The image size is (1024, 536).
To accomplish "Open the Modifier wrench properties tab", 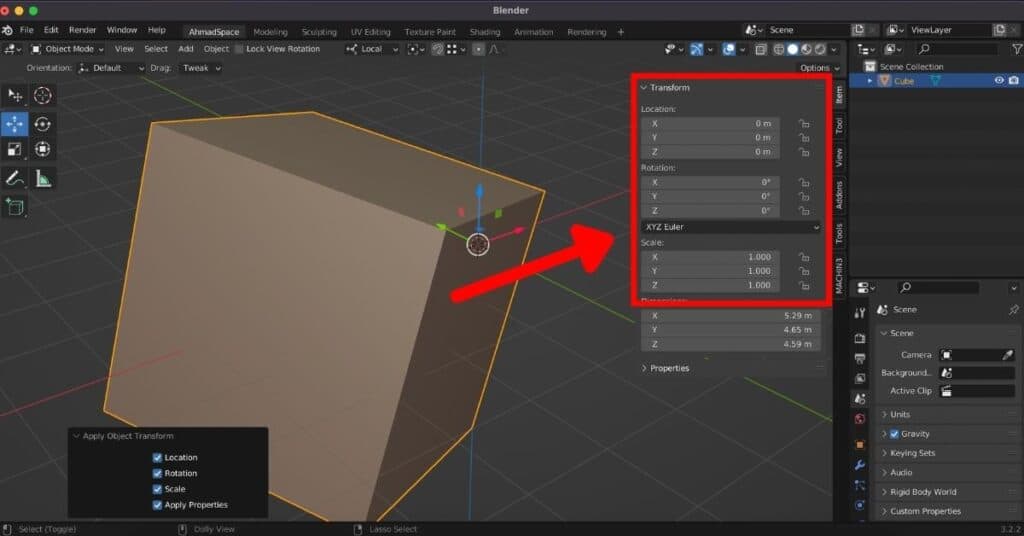I will pos(859,465).
